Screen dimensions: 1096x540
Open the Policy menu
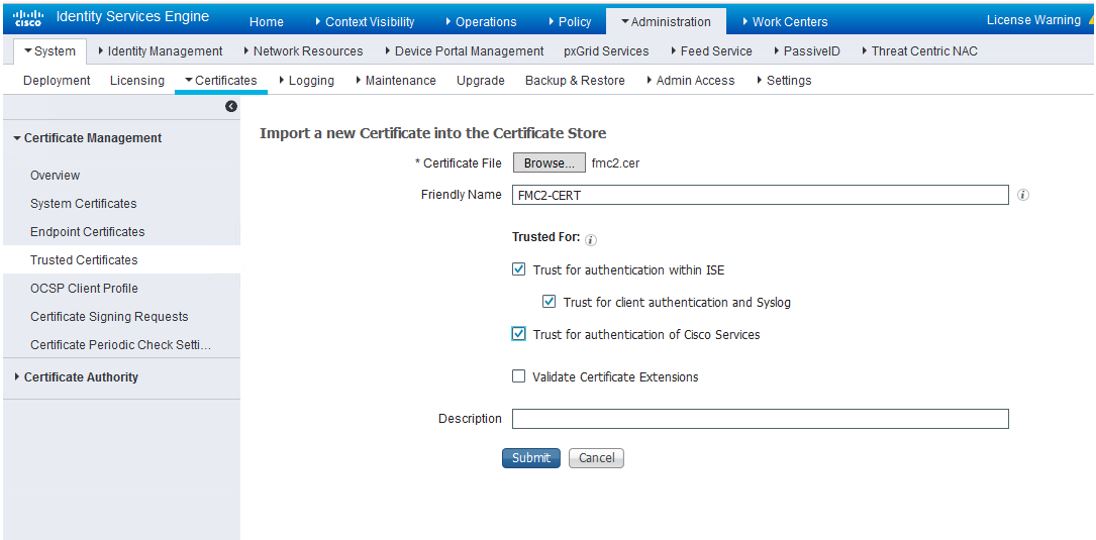point(570,22)
